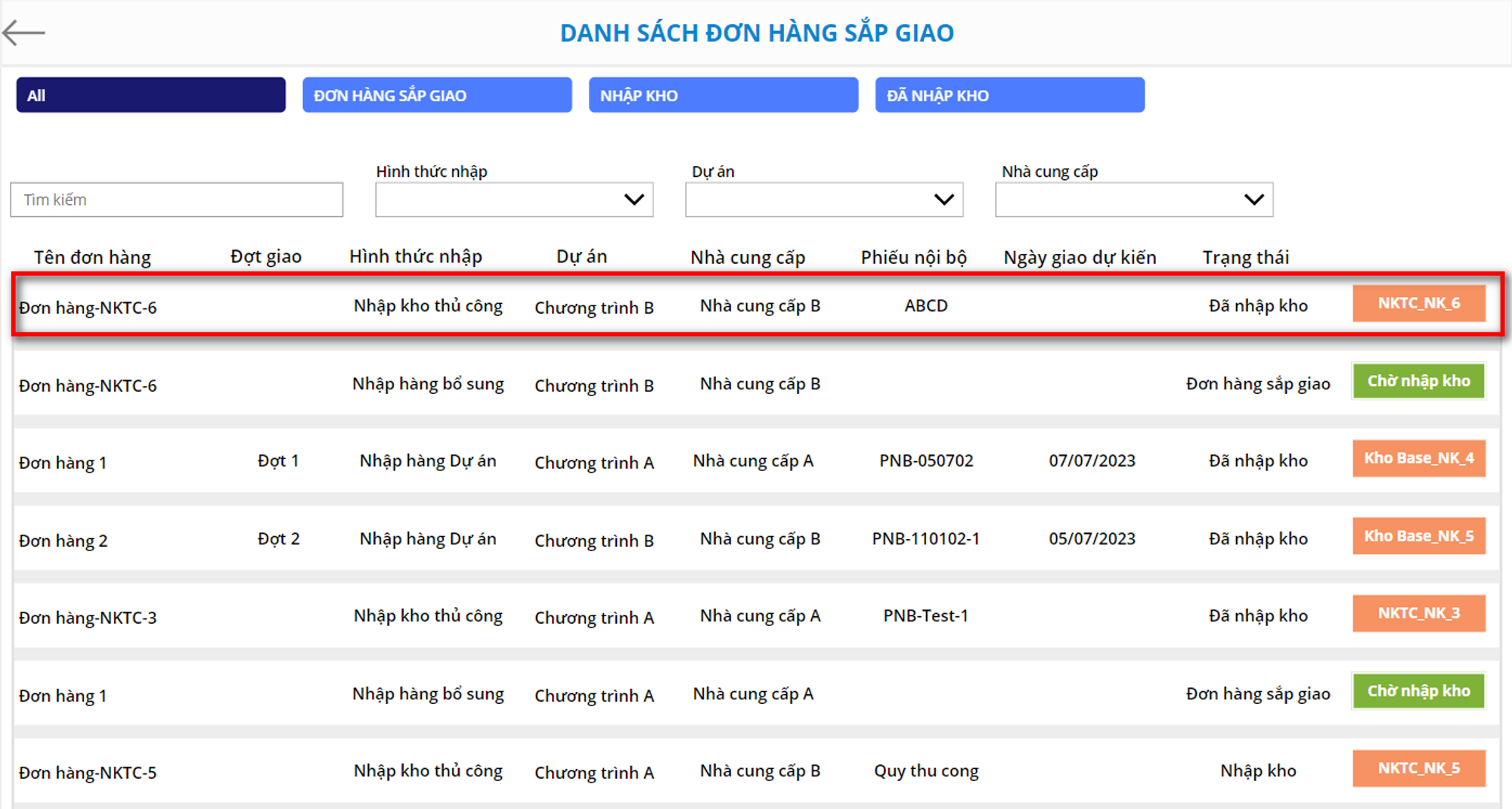Show the ĐÃ NHẬP KHO tab

pyautogui.click(x=1009, y=95)
